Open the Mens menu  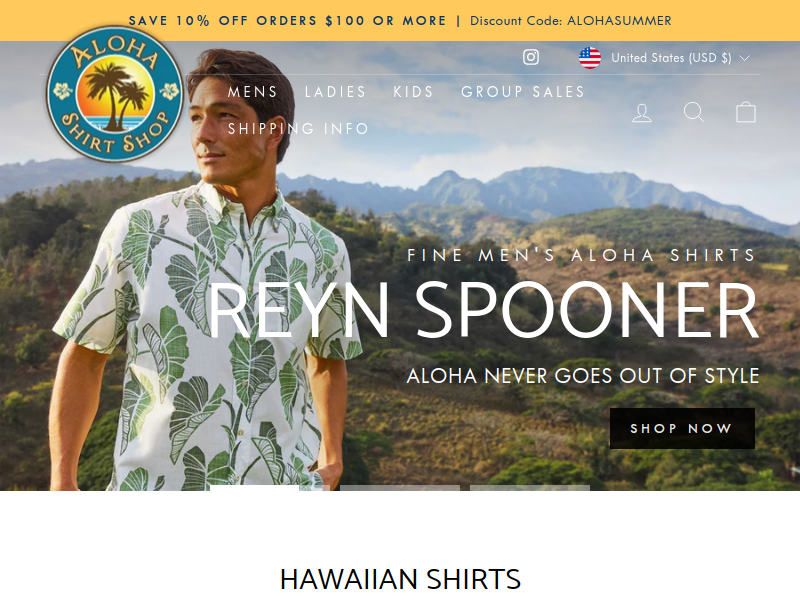point(253,92)
